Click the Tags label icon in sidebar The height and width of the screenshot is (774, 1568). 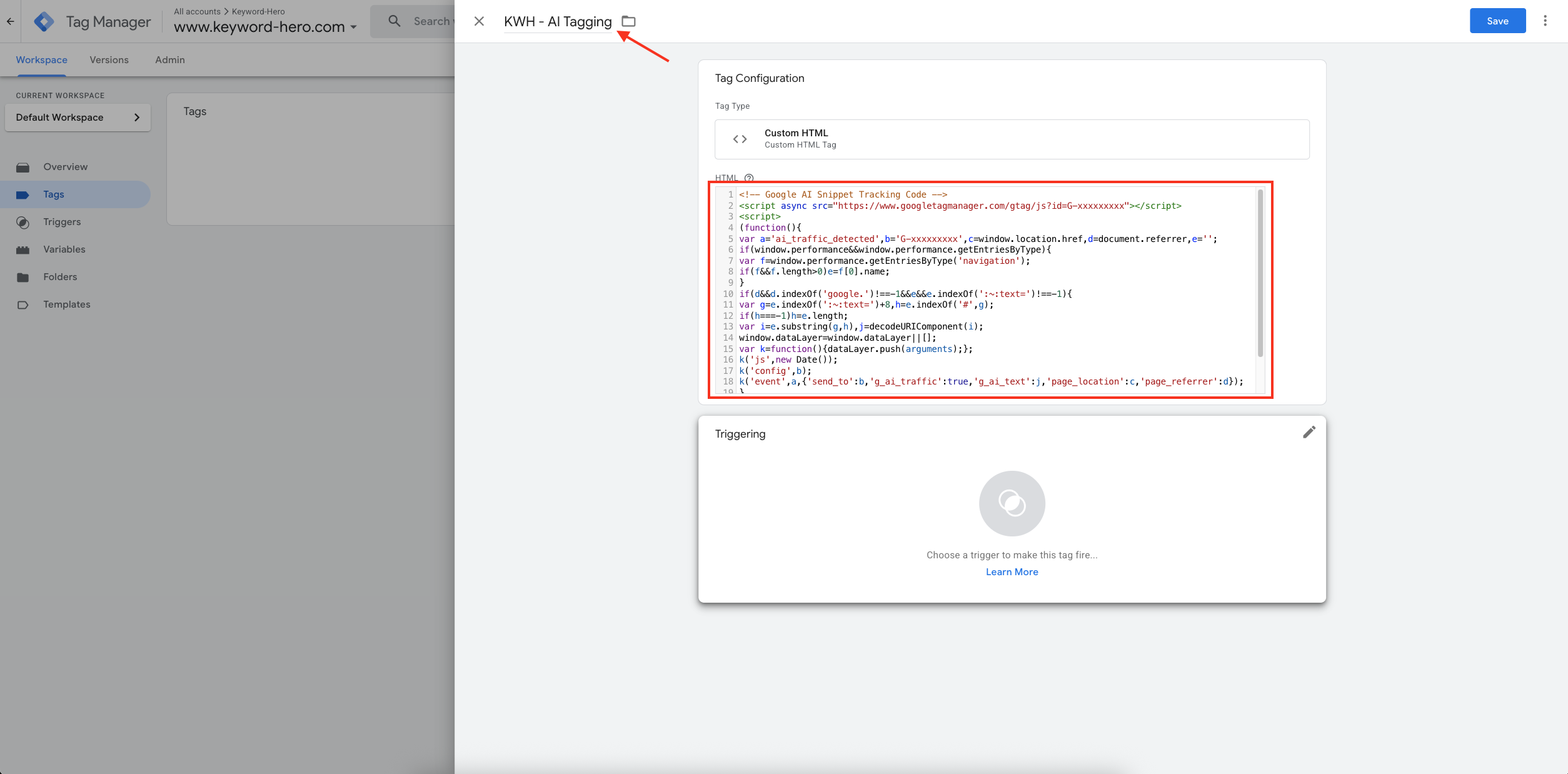(x=23, y=195)
